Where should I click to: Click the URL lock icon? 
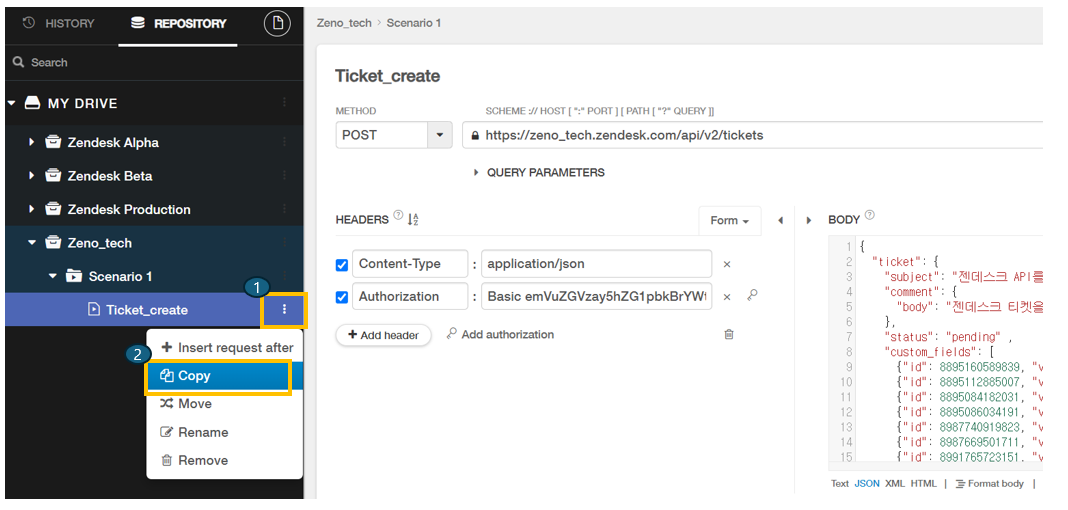[x=475, y=136]
